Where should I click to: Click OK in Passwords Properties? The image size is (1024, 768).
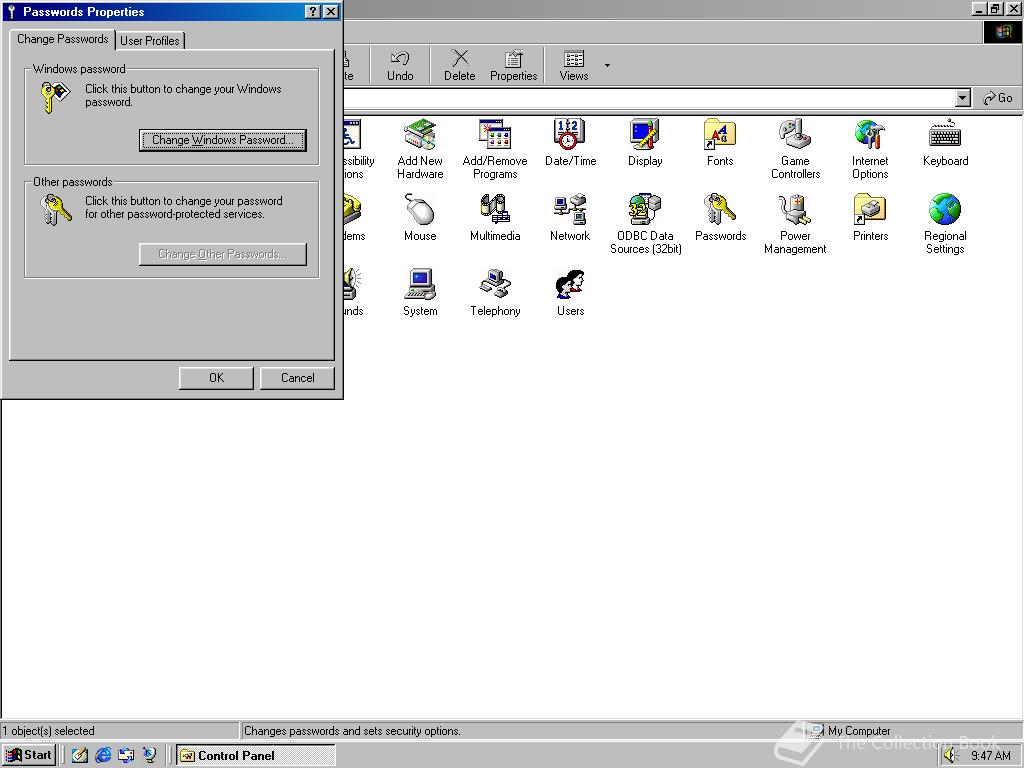point(216,377)
